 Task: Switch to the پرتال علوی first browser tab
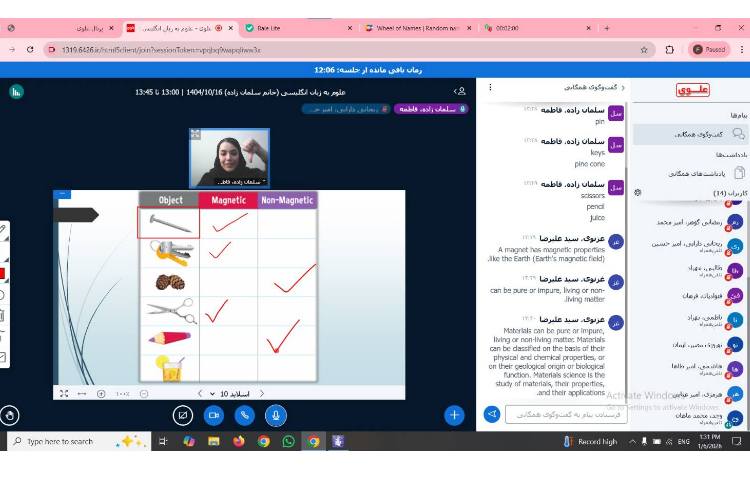point(62,28)
